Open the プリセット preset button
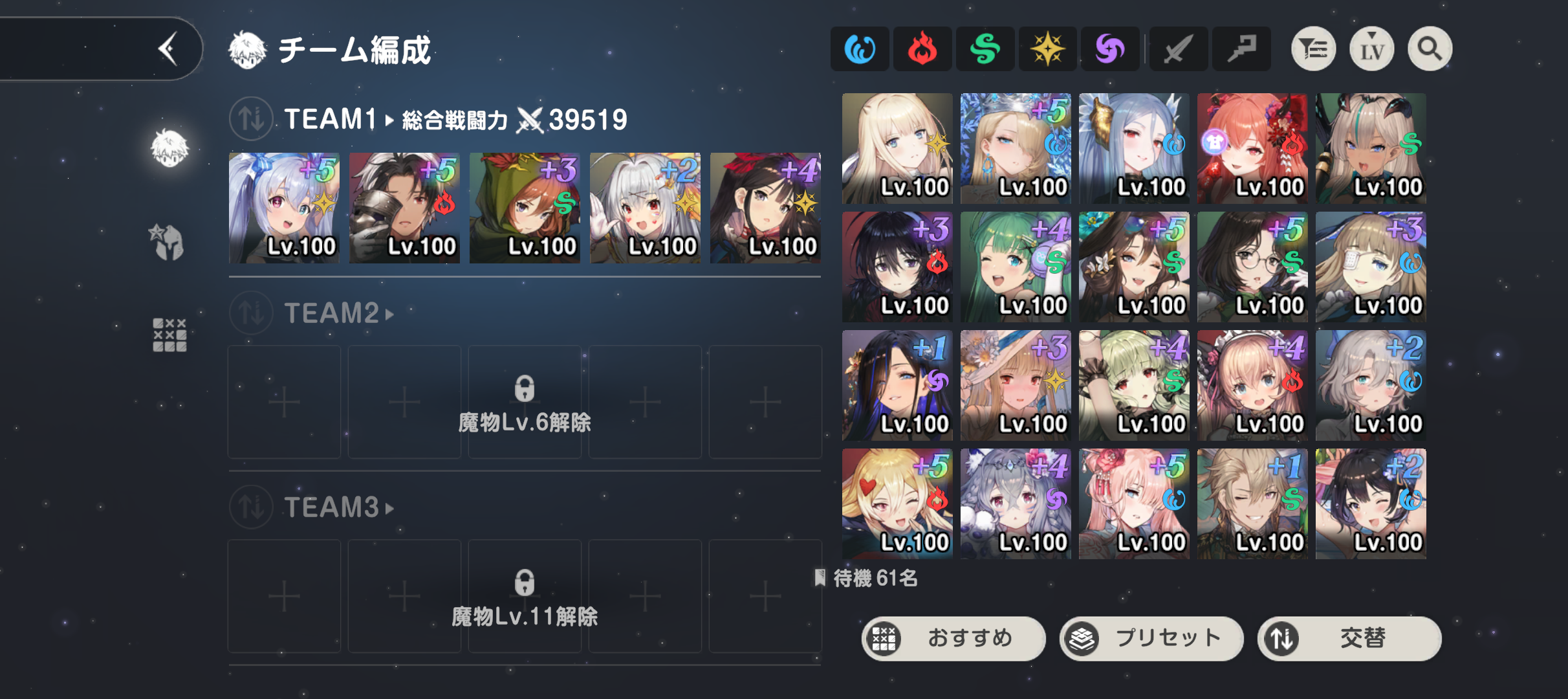This screenshot has width=1568, height=699. point(1151,639)
